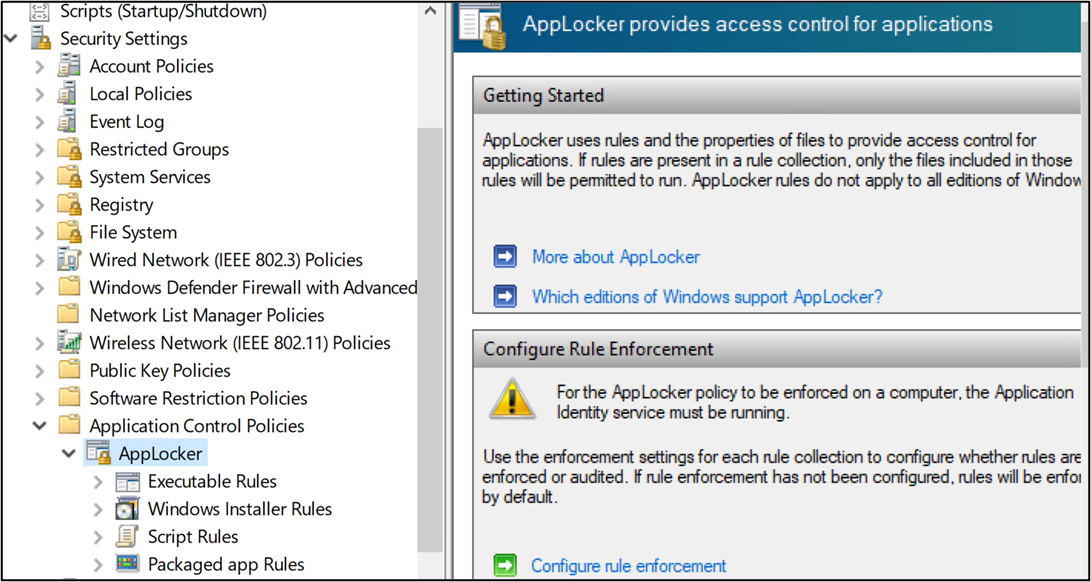1091x582 pixels.
Task: Expand the Account Policies node
Action: tap(40, 66)
